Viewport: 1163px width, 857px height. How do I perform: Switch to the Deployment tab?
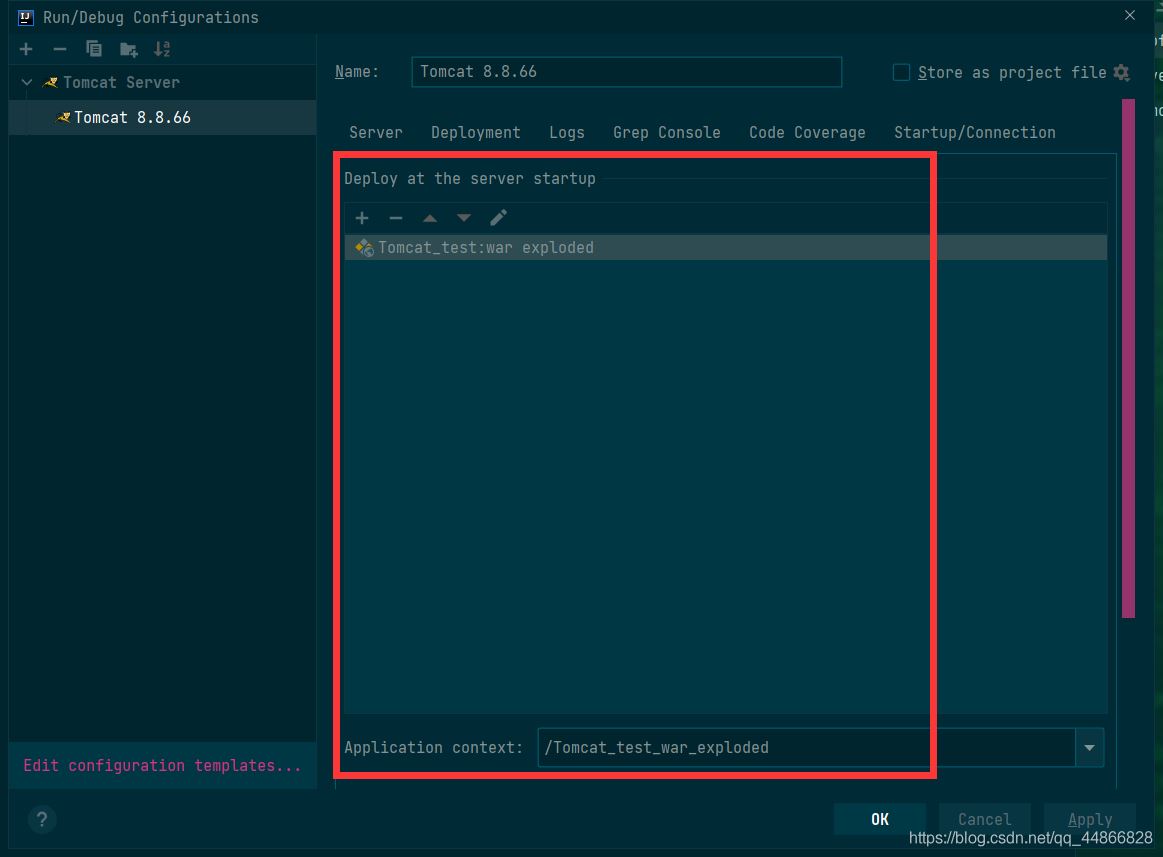point(475,133)
